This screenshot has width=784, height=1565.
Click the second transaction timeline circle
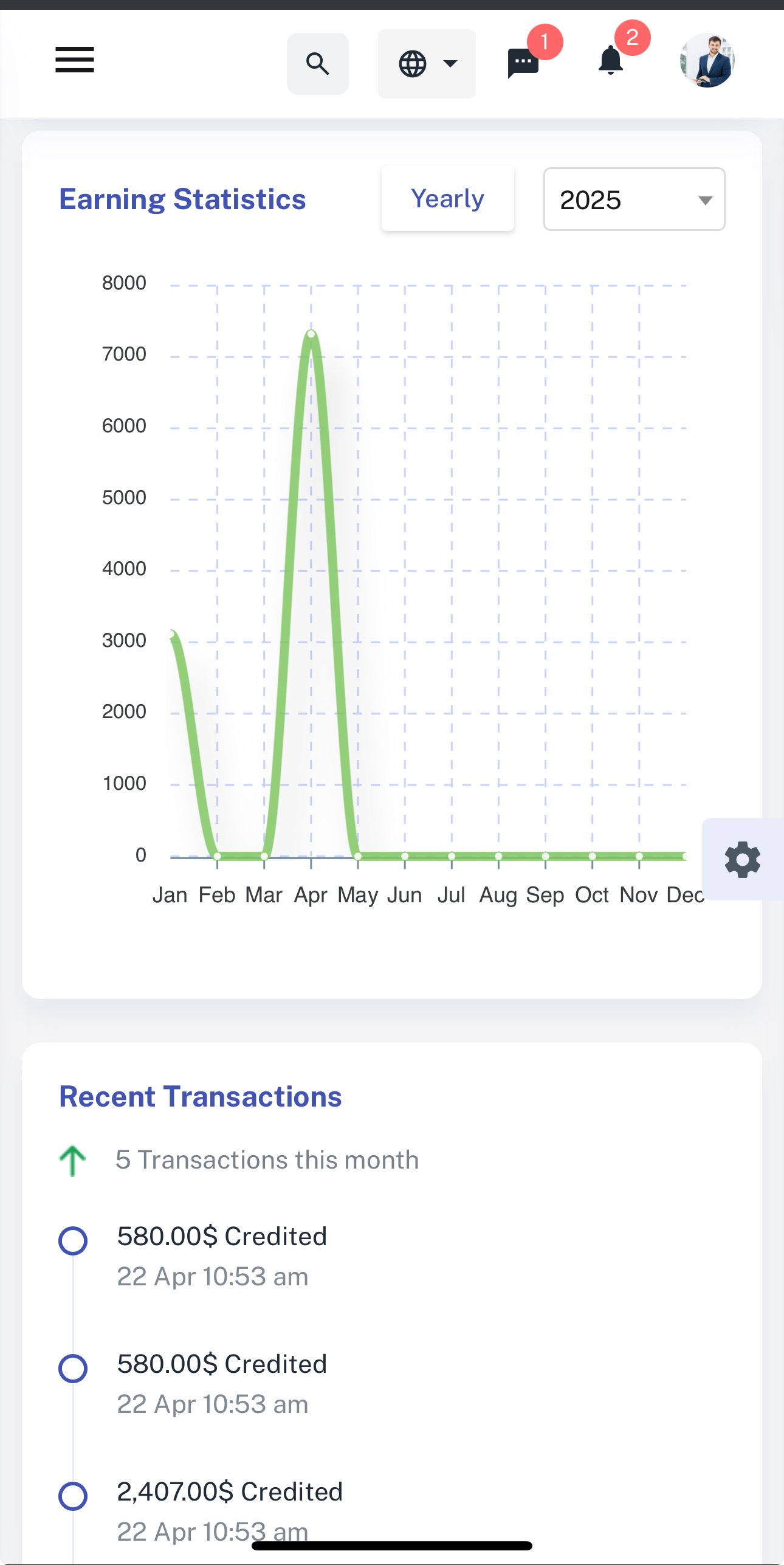pos(73,1369)
